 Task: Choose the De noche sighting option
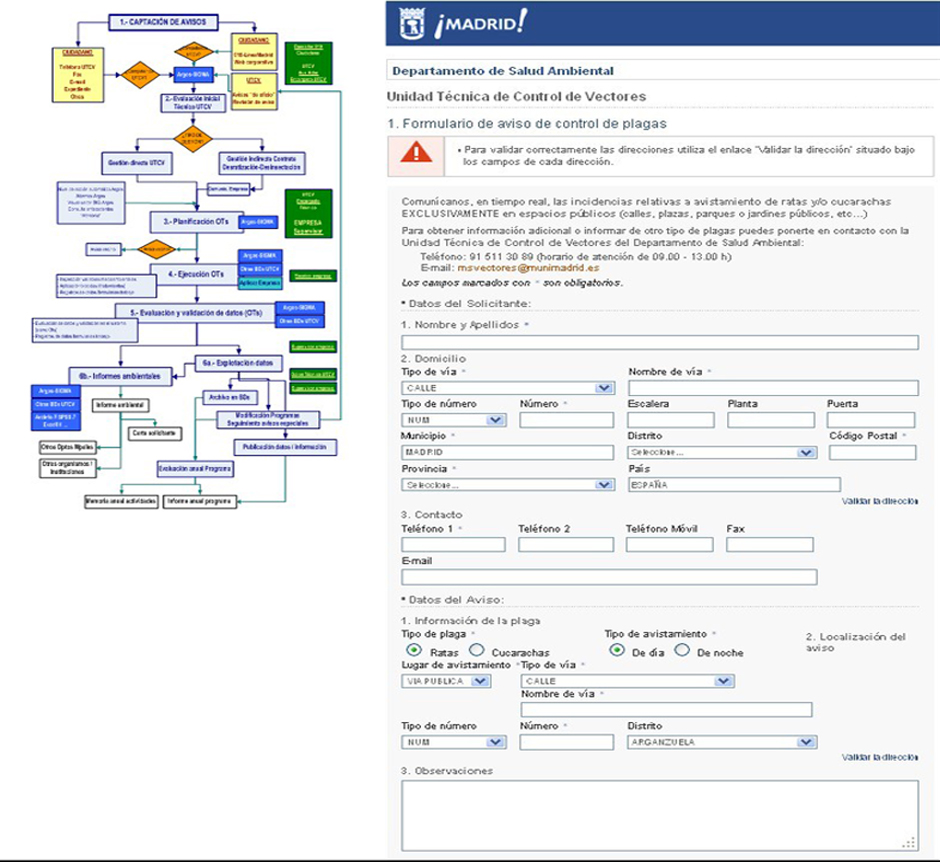[681, 650]
